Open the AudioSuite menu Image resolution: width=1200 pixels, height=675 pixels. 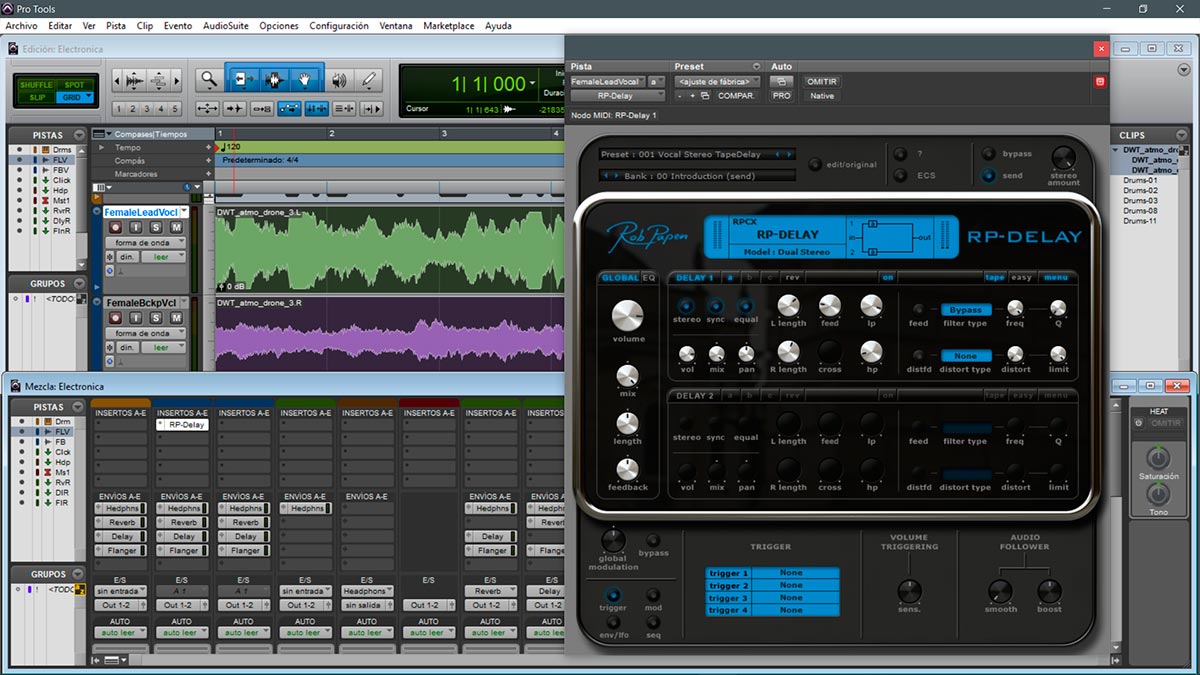coord(226,25)
